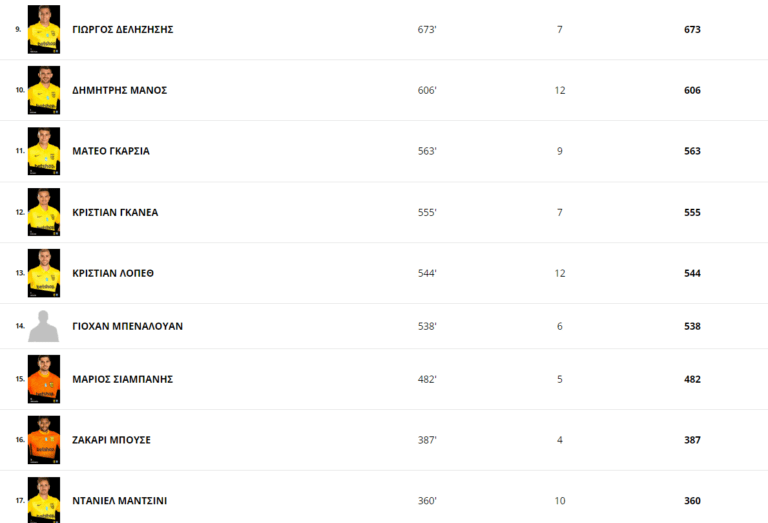Viewport: 768px width, 523px height.
Task: Select ΜΑΡΙΟΣ ΣΙΑΜΠΑΝΗΣ name link
Action: click(123, 380)
